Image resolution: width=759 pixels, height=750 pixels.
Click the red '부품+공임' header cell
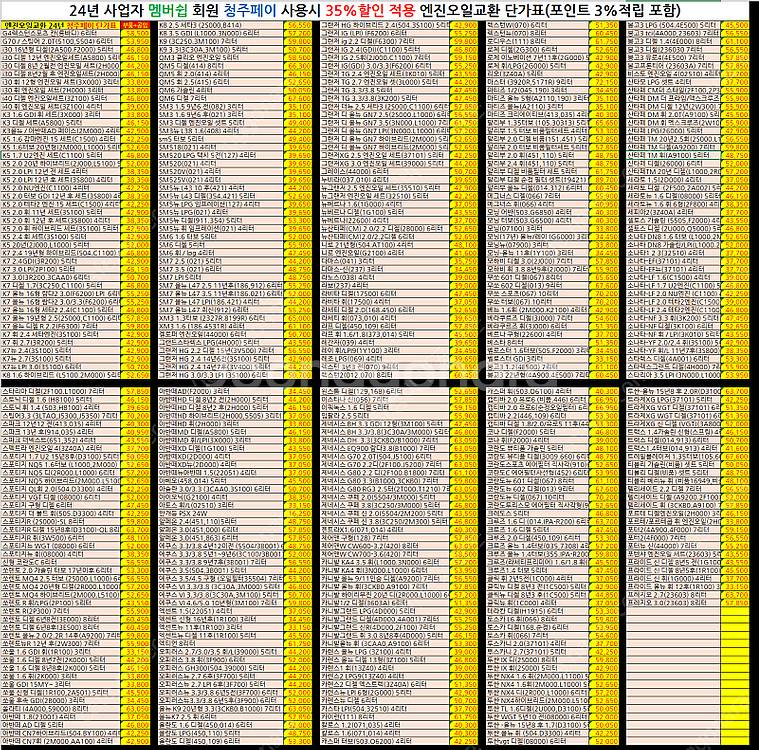point(135,25)
